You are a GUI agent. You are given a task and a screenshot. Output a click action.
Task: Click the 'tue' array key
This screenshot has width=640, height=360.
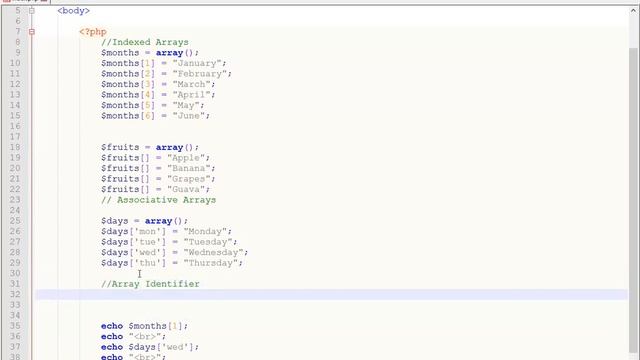(x=147, y=242)
